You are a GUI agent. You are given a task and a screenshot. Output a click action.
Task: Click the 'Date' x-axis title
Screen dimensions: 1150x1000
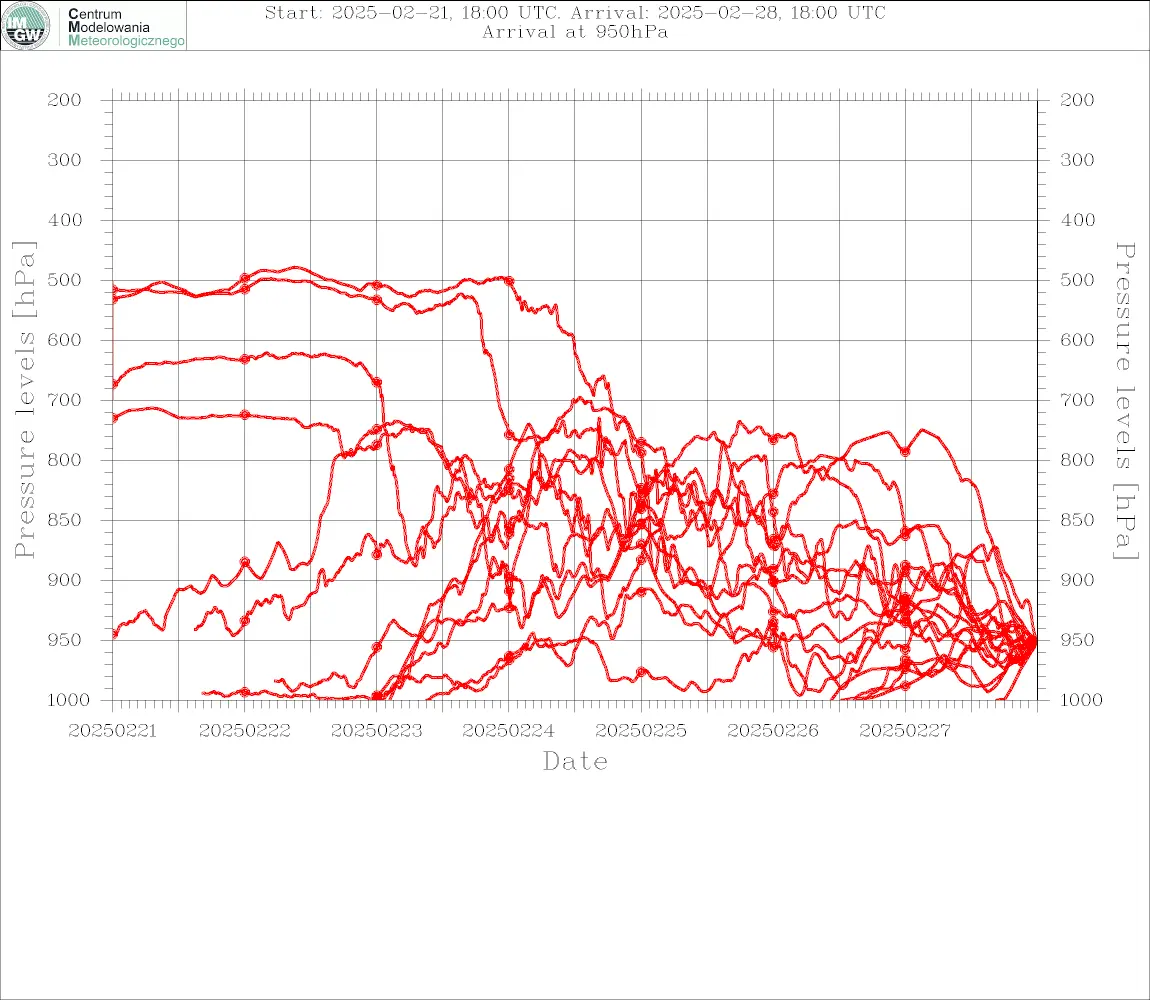click(x=575, y=761)
